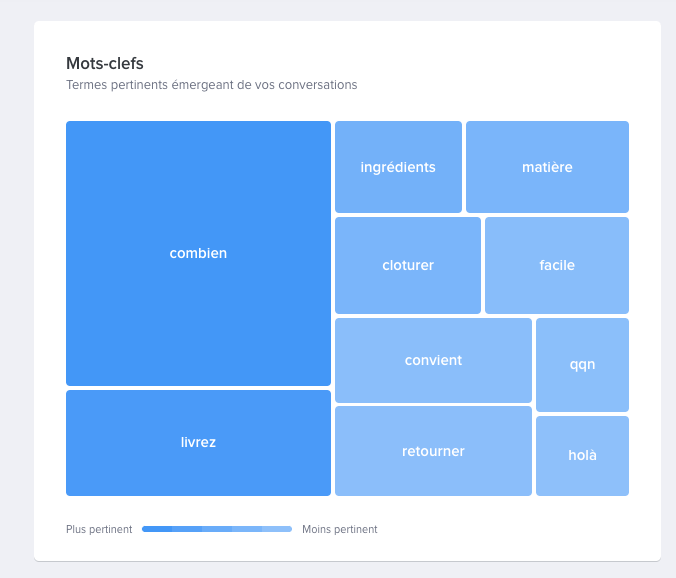The width and height of the screenshot is (676, 578).
Task: Click the middle segment of relevance legend
Action: coord(217,529)
